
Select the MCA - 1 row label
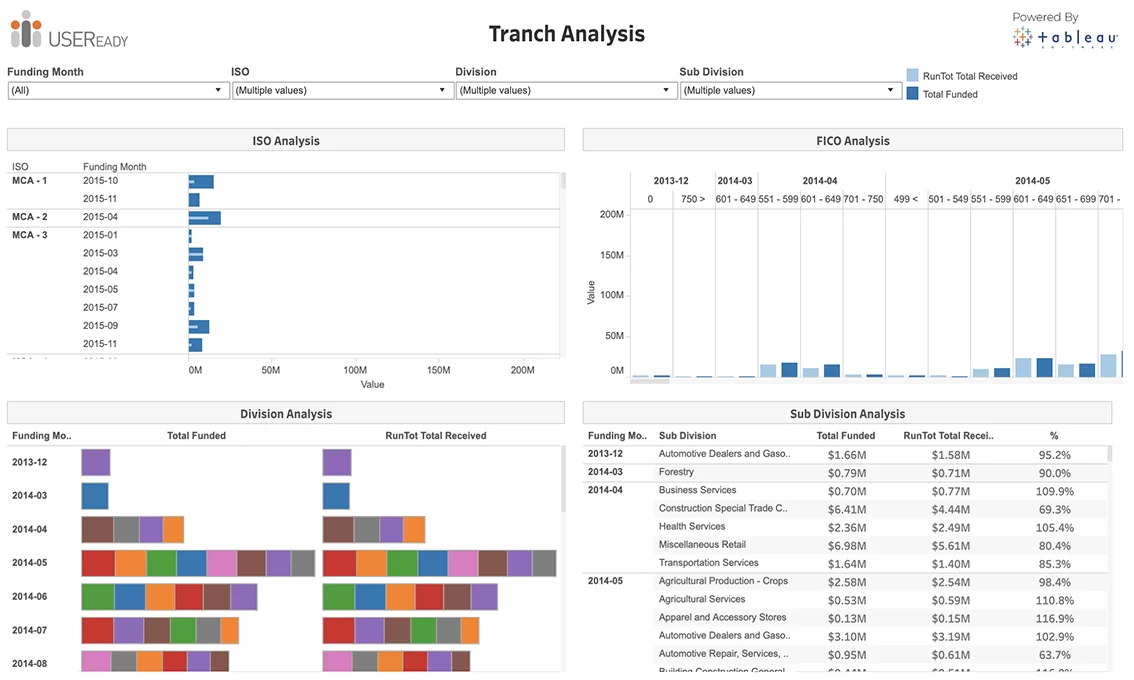coord(30,180)
